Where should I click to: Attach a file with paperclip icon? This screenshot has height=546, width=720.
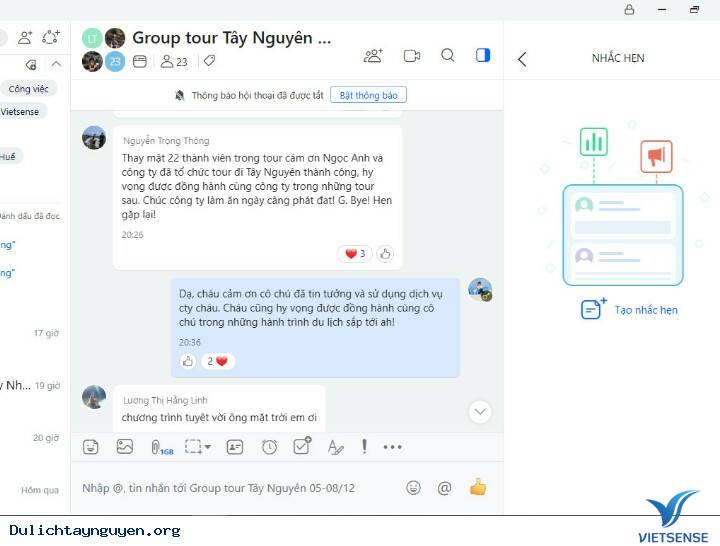click(162, 447)
